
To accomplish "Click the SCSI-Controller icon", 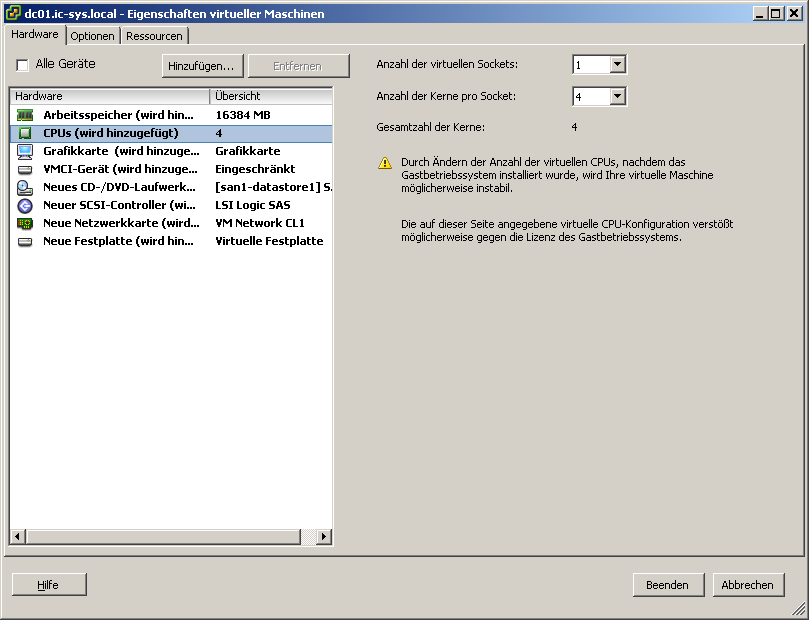I will [x=25, y=205].
